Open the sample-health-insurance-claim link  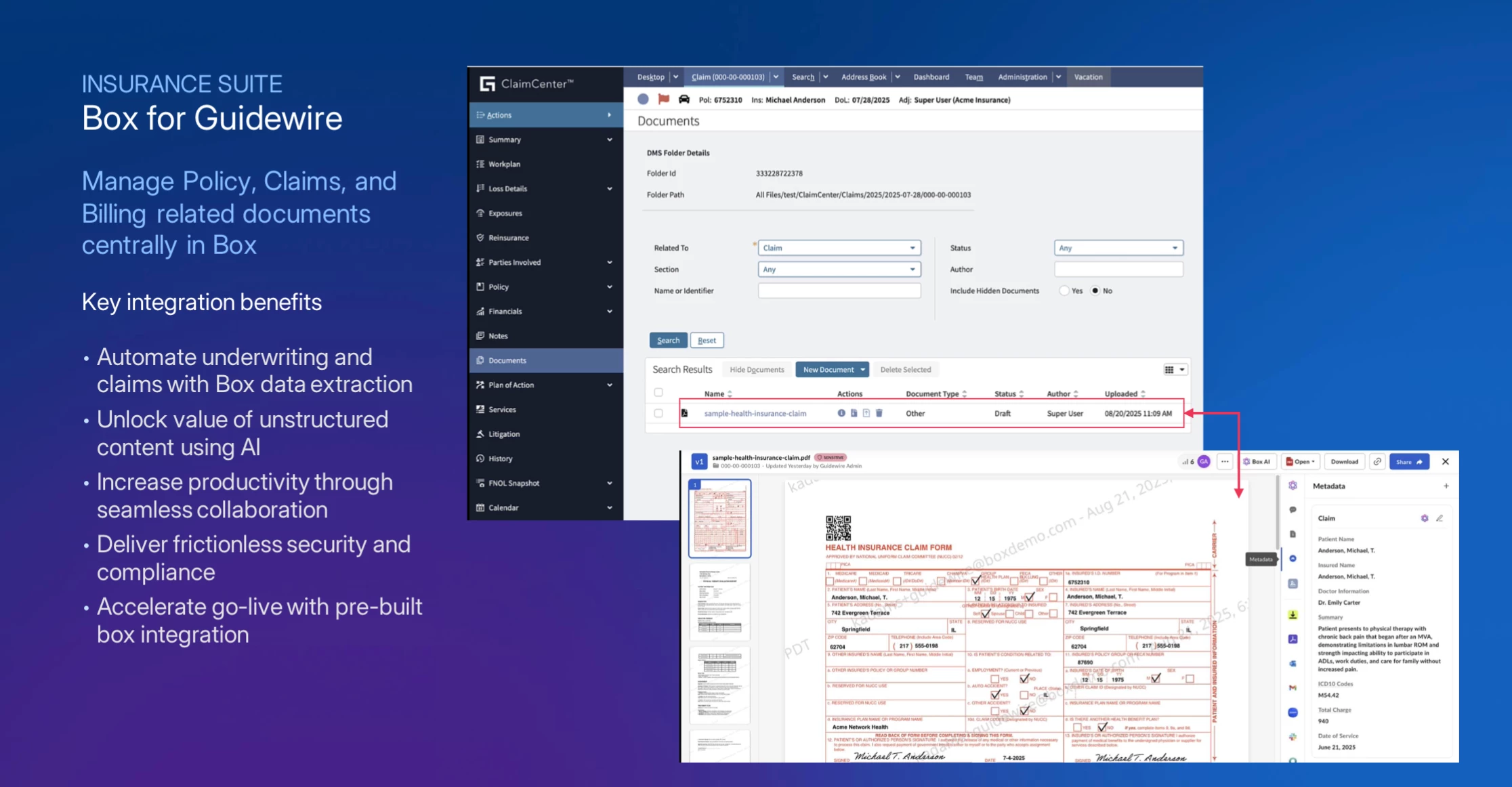pos(755,413)
